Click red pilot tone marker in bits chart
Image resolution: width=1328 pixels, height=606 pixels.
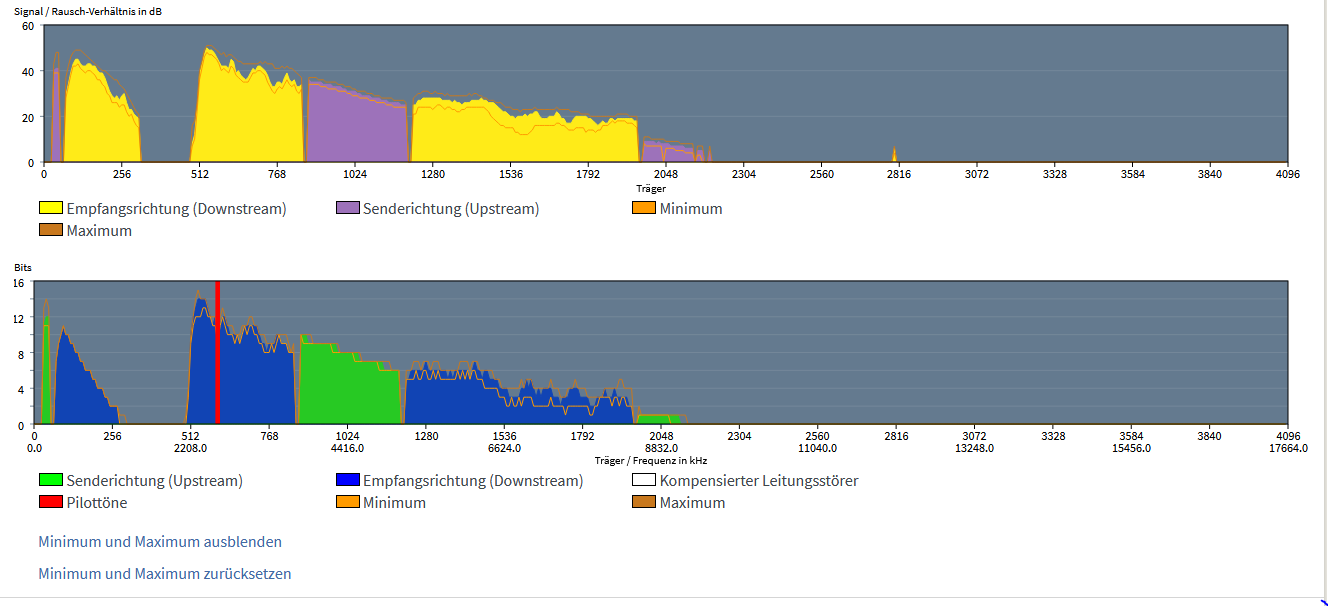tap(217, 353)
